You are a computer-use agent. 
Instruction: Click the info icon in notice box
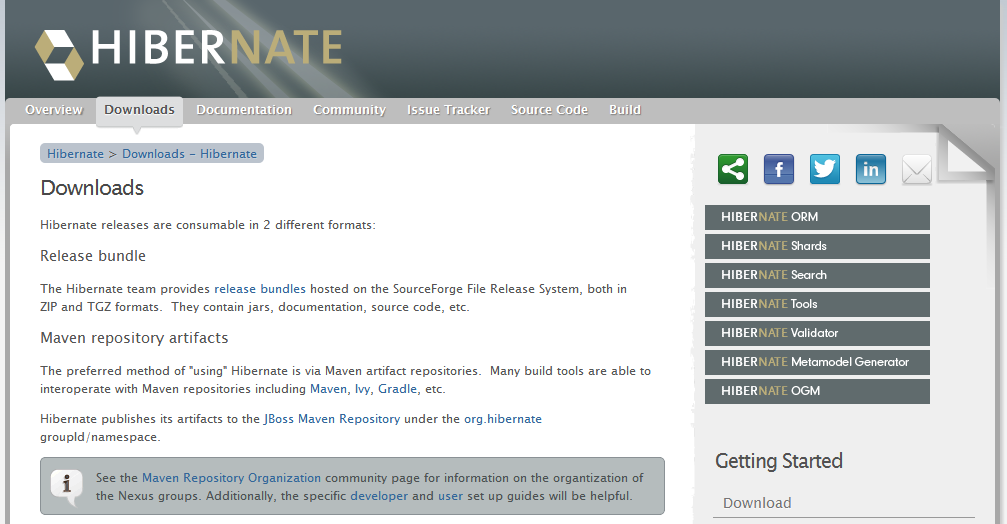click(67, 486)
